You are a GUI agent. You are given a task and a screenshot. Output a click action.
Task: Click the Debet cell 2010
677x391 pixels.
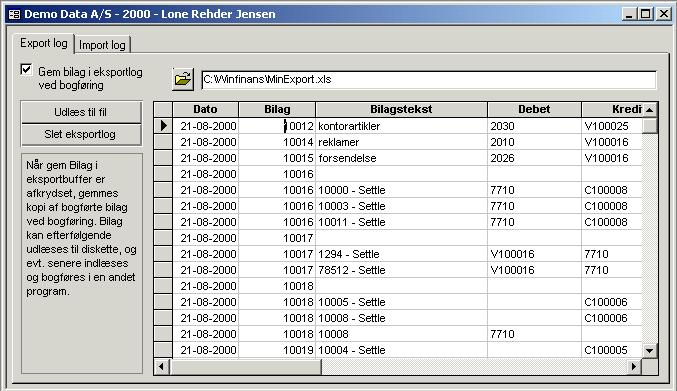(x=535, y=142)
